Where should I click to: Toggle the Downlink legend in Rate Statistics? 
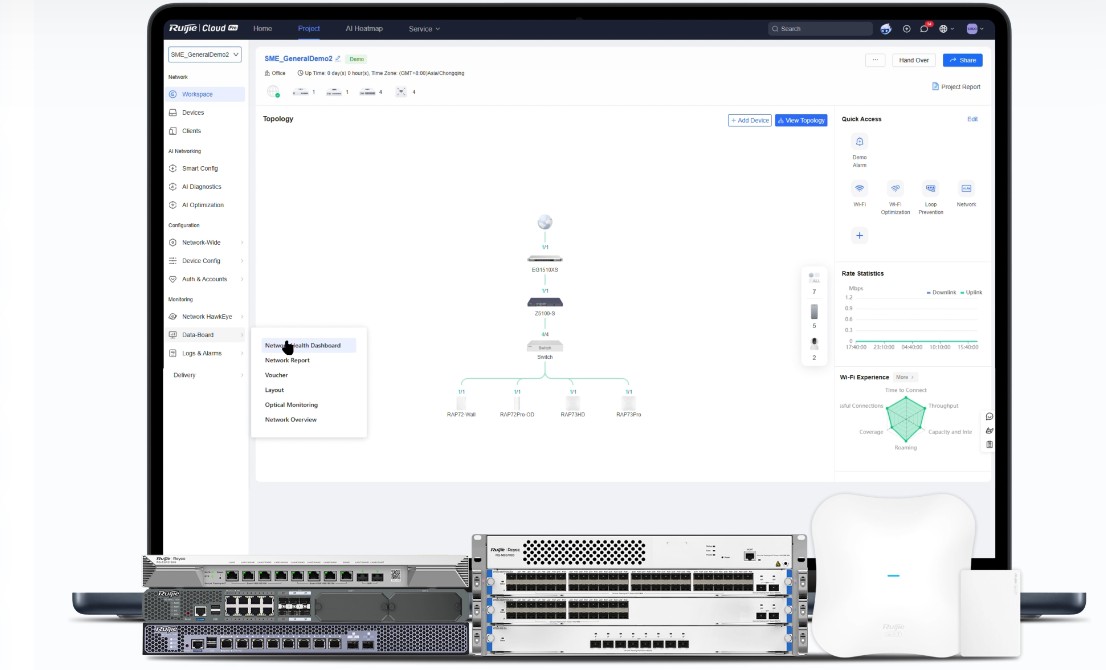pyautogui.click(x=941, y=292)
